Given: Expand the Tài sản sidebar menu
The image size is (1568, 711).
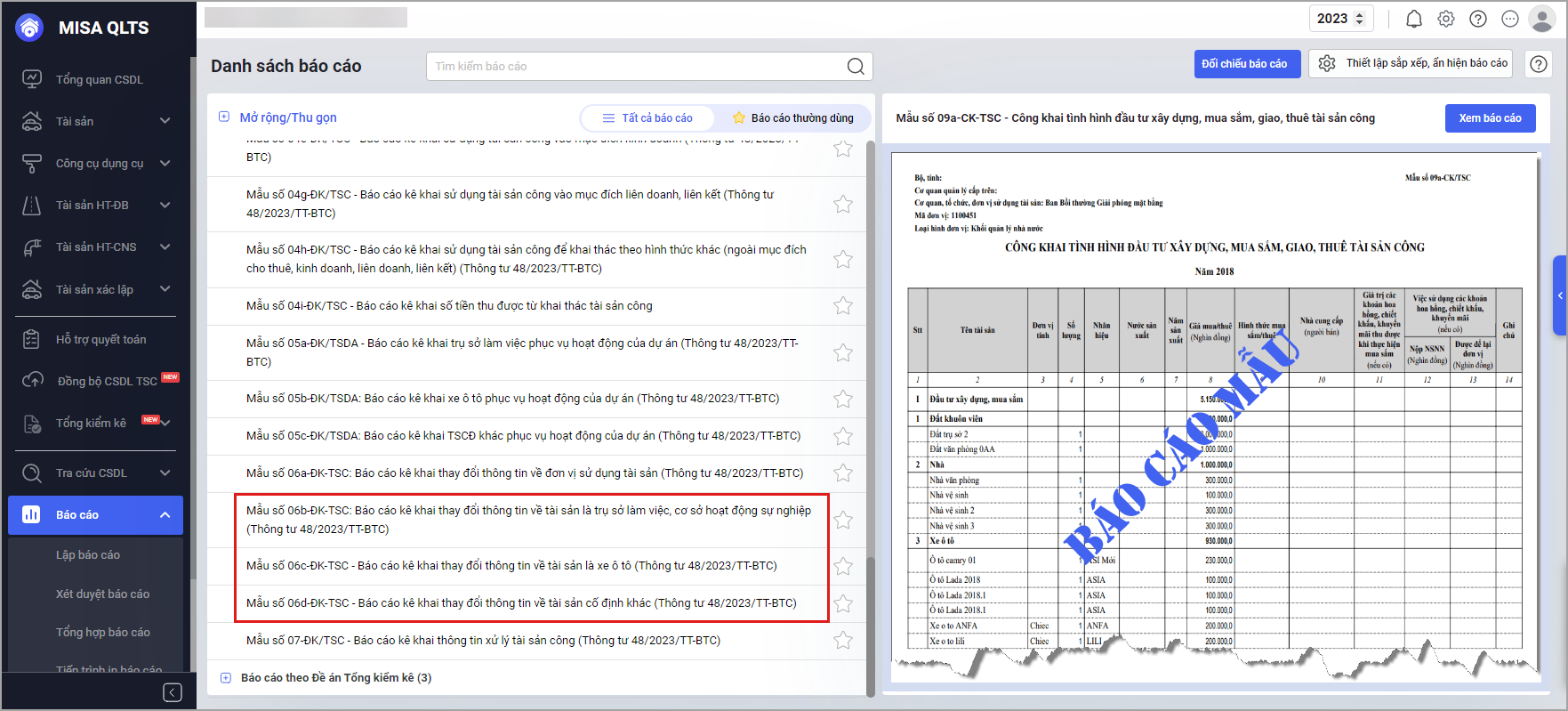Looking at the screenshot, I should click(165, 121).
